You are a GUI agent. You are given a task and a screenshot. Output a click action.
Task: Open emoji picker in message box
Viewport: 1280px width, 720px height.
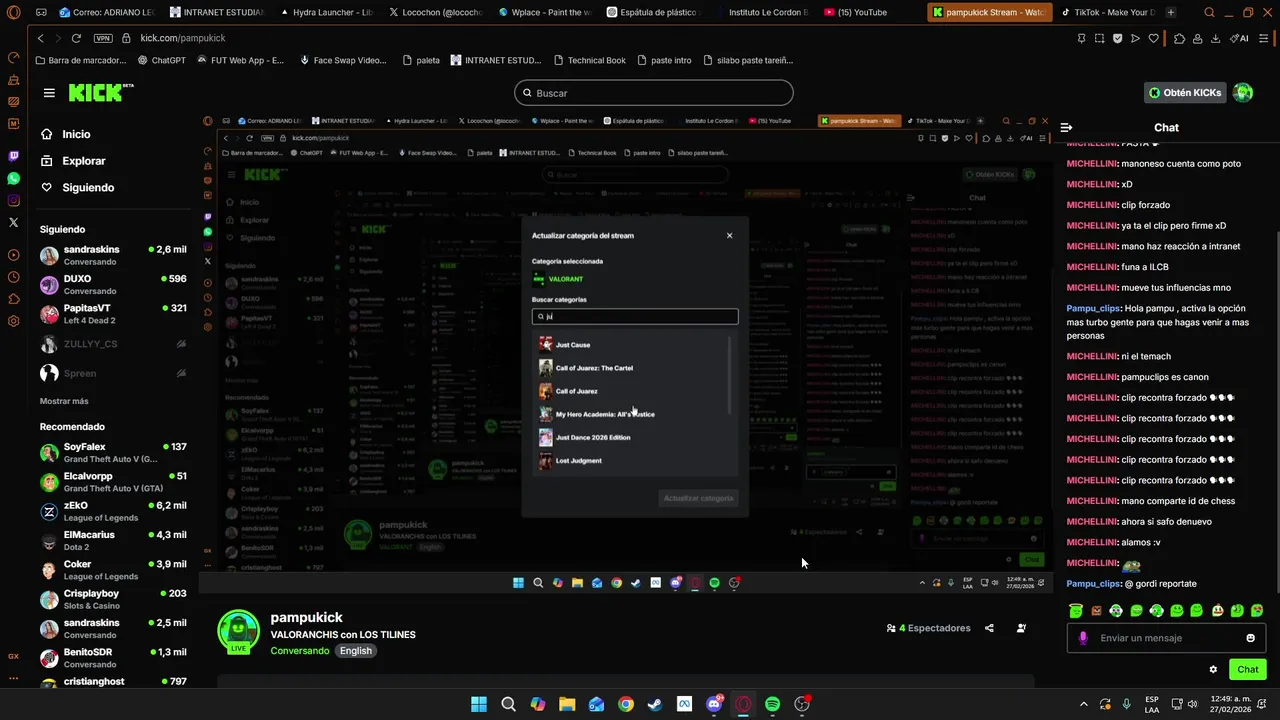coord(1250,638)
